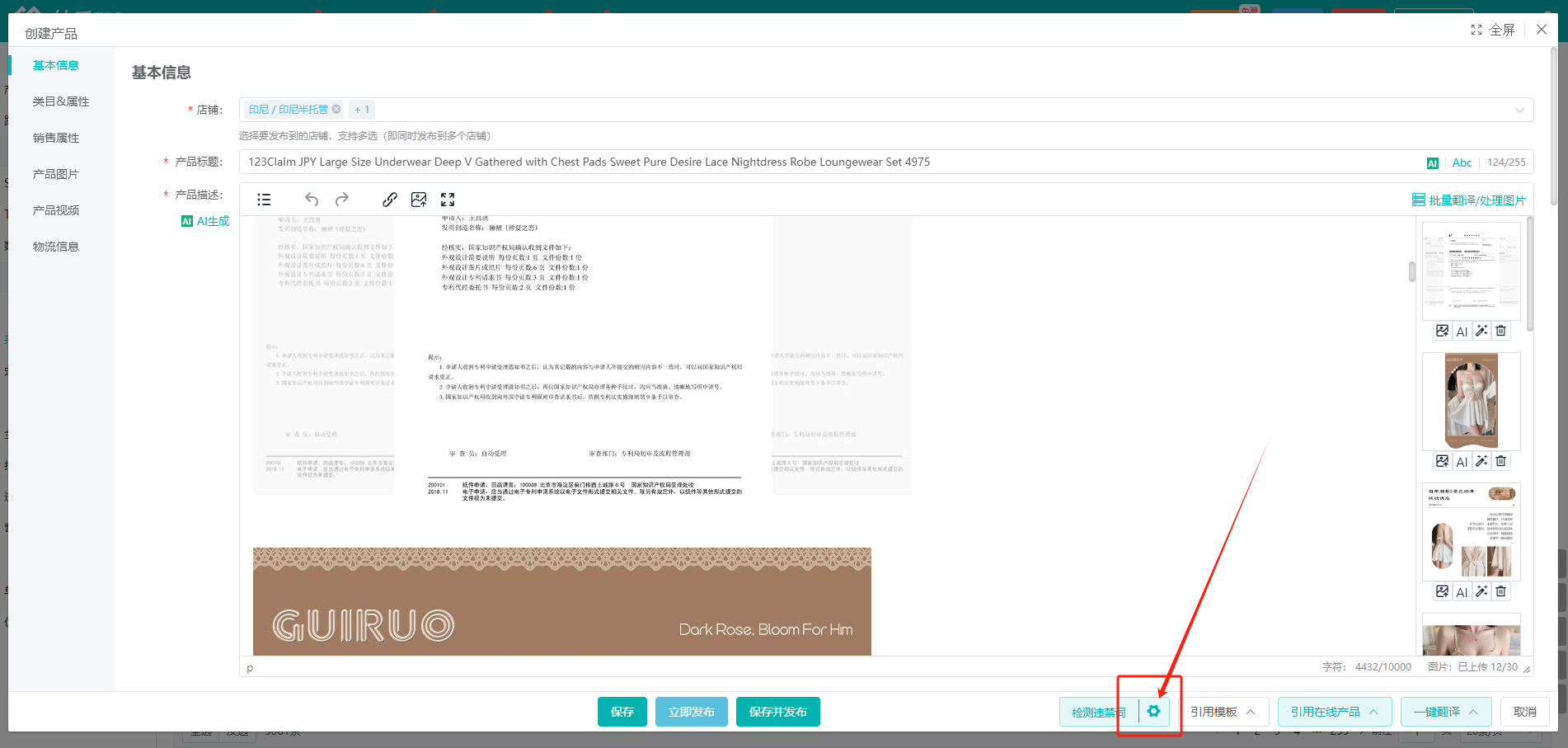This screenshot has height=748, width=1568.
Task: Click the '4432/10000' character count
Action: pos(1383,667)
